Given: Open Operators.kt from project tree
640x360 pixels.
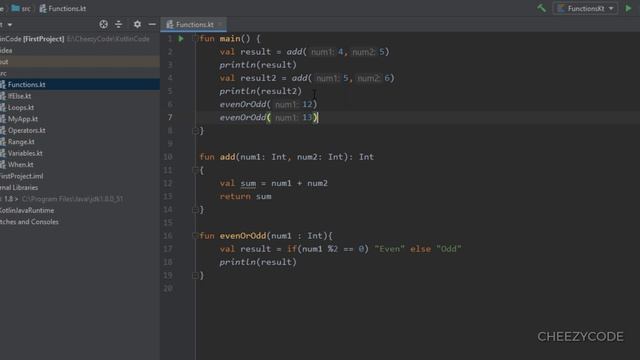Looking at the screenshot, I should tap(27, 130).
